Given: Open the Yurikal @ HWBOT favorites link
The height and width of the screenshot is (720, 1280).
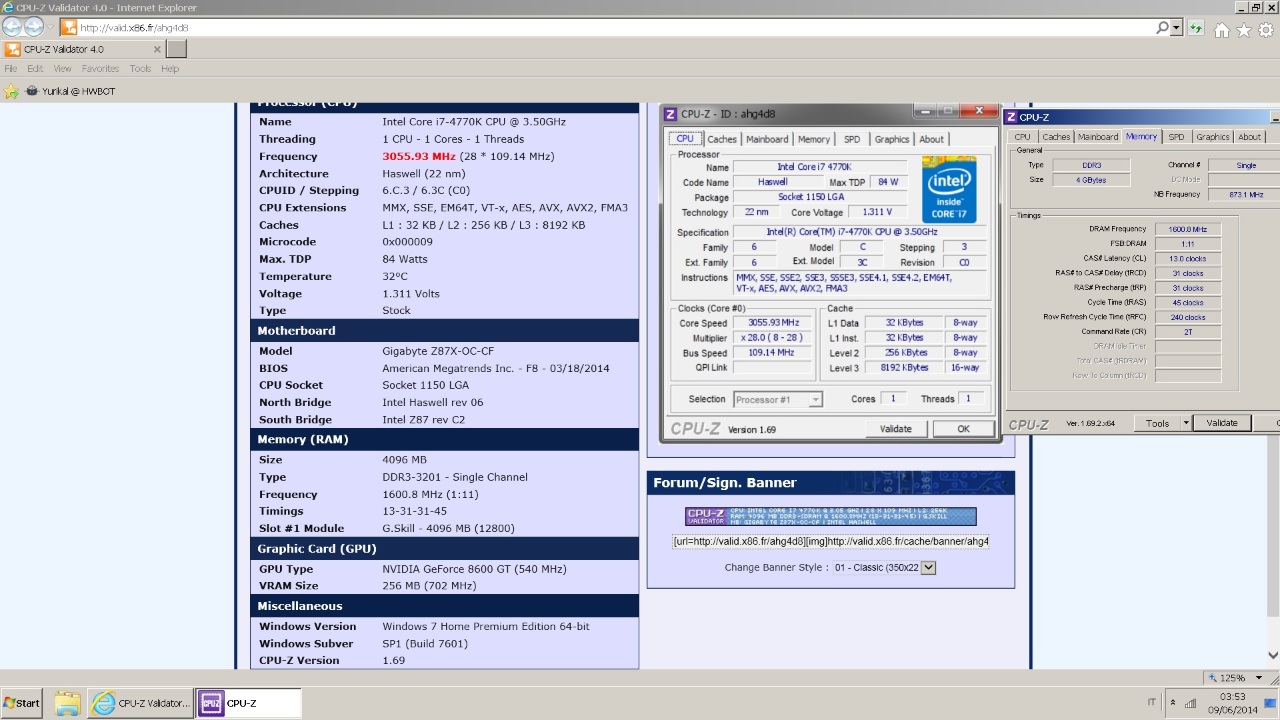Looking at the screenshot, I should (73, 91).
